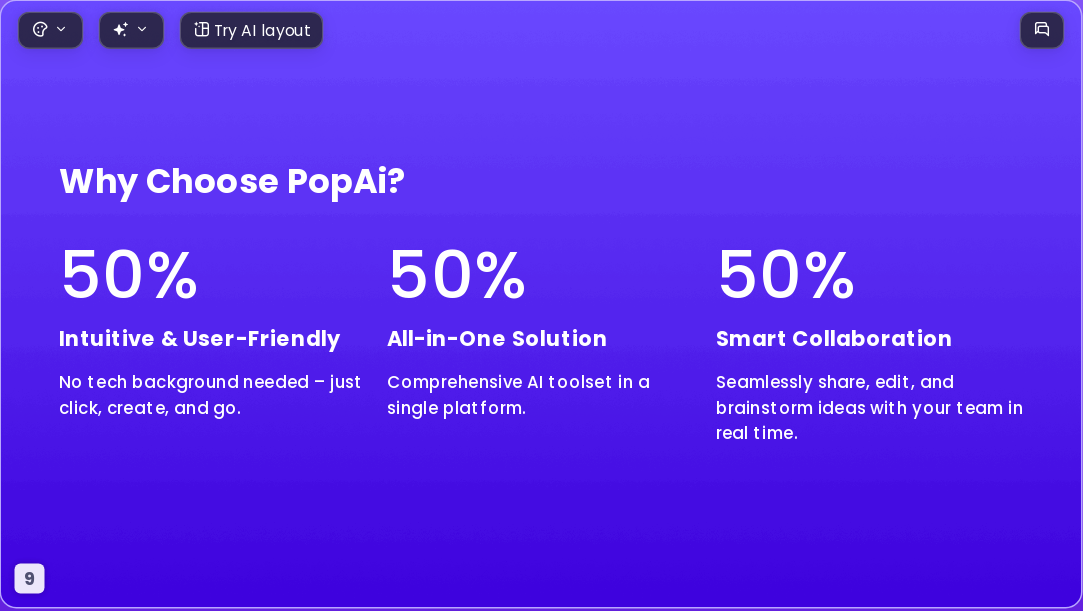Click the 50% stat above All-in-One Solution

(x=457, y=275)
